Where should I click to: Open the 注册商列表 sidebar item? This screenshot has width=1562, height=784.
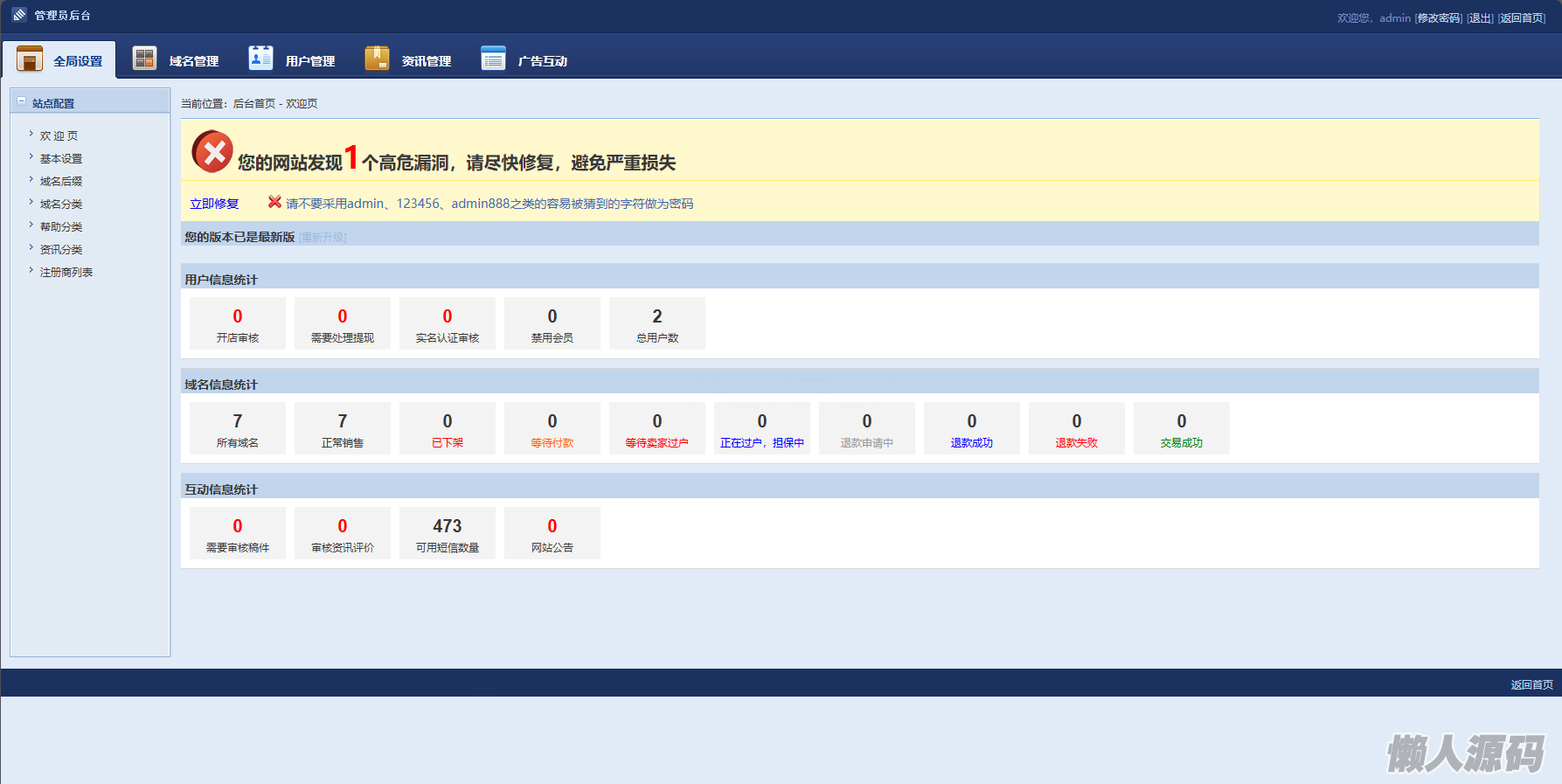(x=66, y=273)
